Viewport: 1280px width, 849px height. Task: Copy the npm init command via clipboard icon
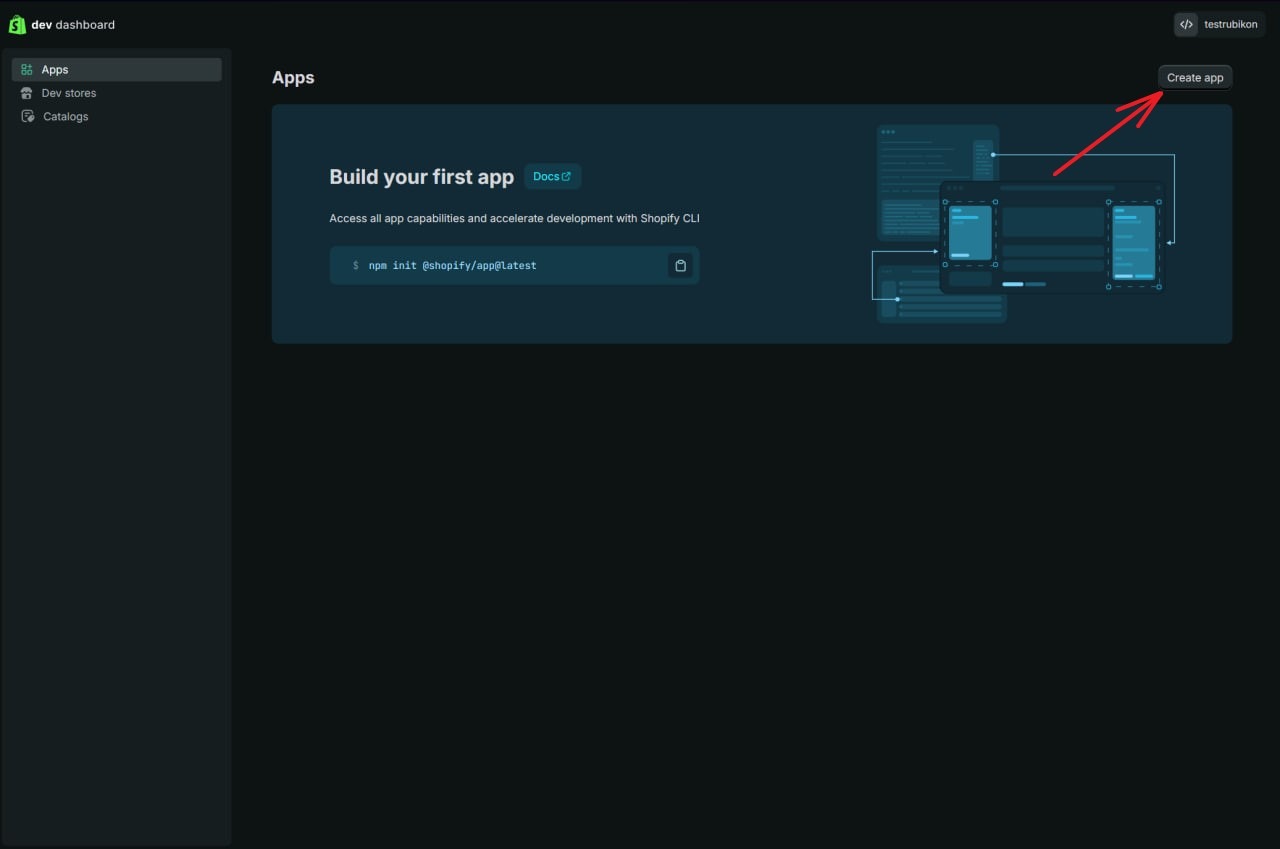pos(680,266)
